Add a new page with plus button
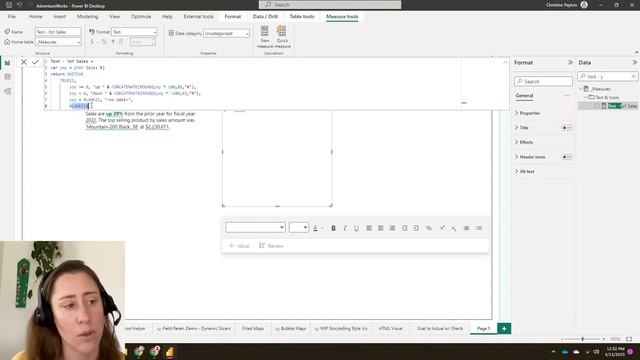Image resolution: width=640 pixels, height=360 pixels. pos(504,329)
